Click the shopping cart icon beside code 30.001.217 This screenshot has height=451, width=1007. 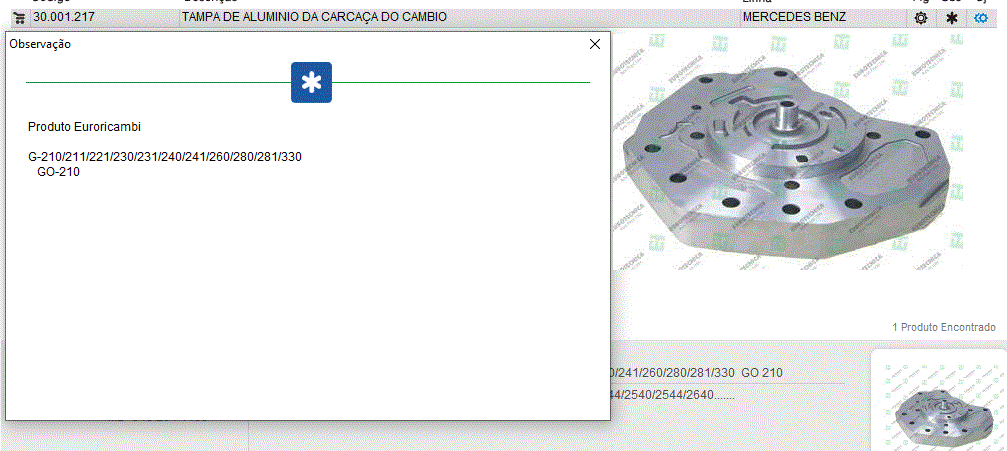pyautogui.click(x=19, y=18)
